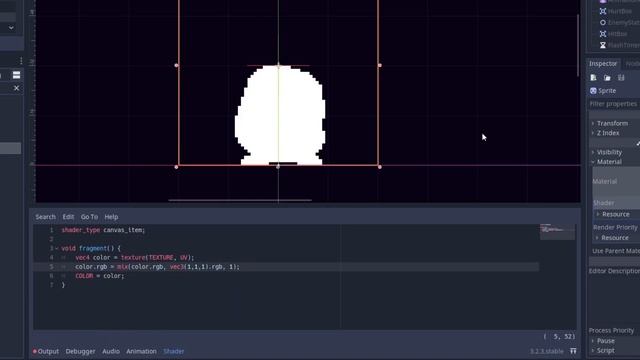
Task: Select the Inspector dock tab
Action: tap(603, 64)
